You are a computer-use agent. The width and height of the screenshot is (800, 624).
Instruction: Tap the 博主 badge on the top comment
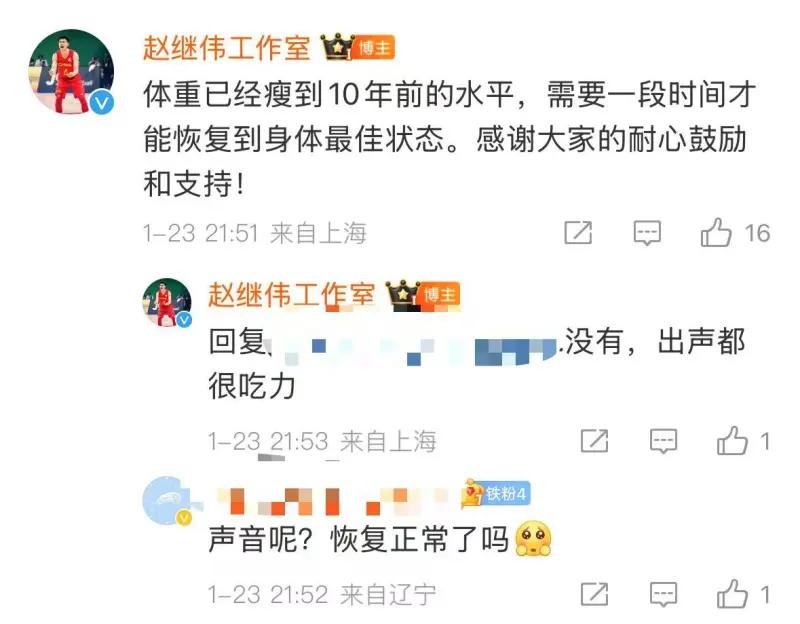374,48
